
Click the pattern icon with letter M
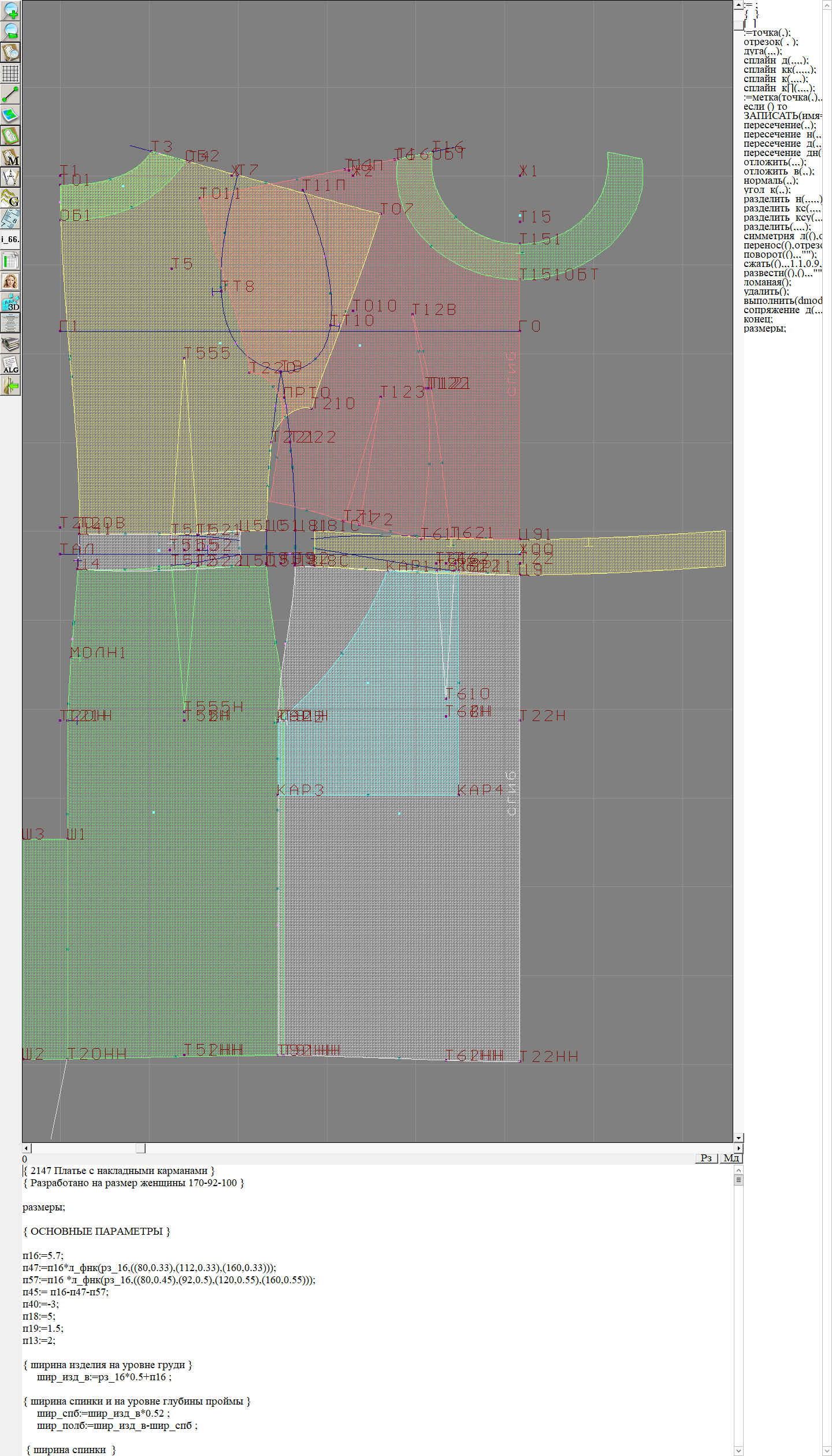(x=10, y=157)
